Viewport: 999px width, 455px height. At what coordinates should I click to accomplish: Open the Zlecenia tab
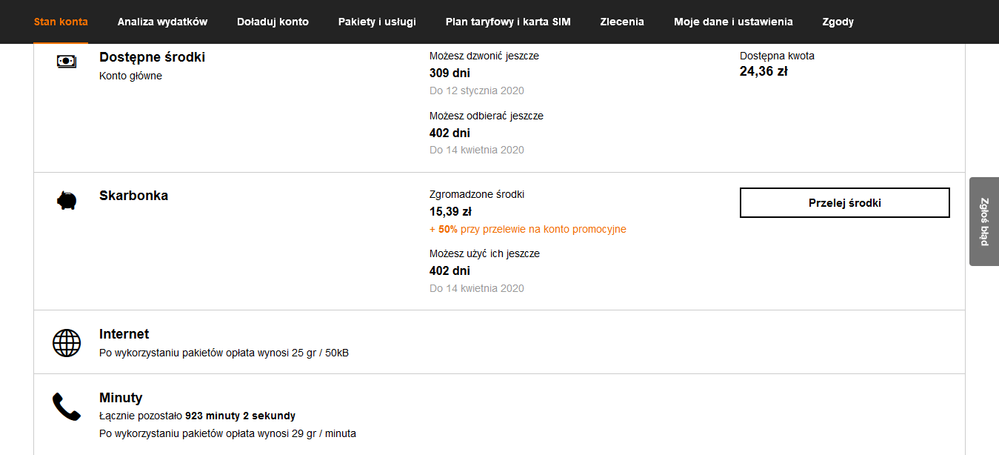click(622, 21)
